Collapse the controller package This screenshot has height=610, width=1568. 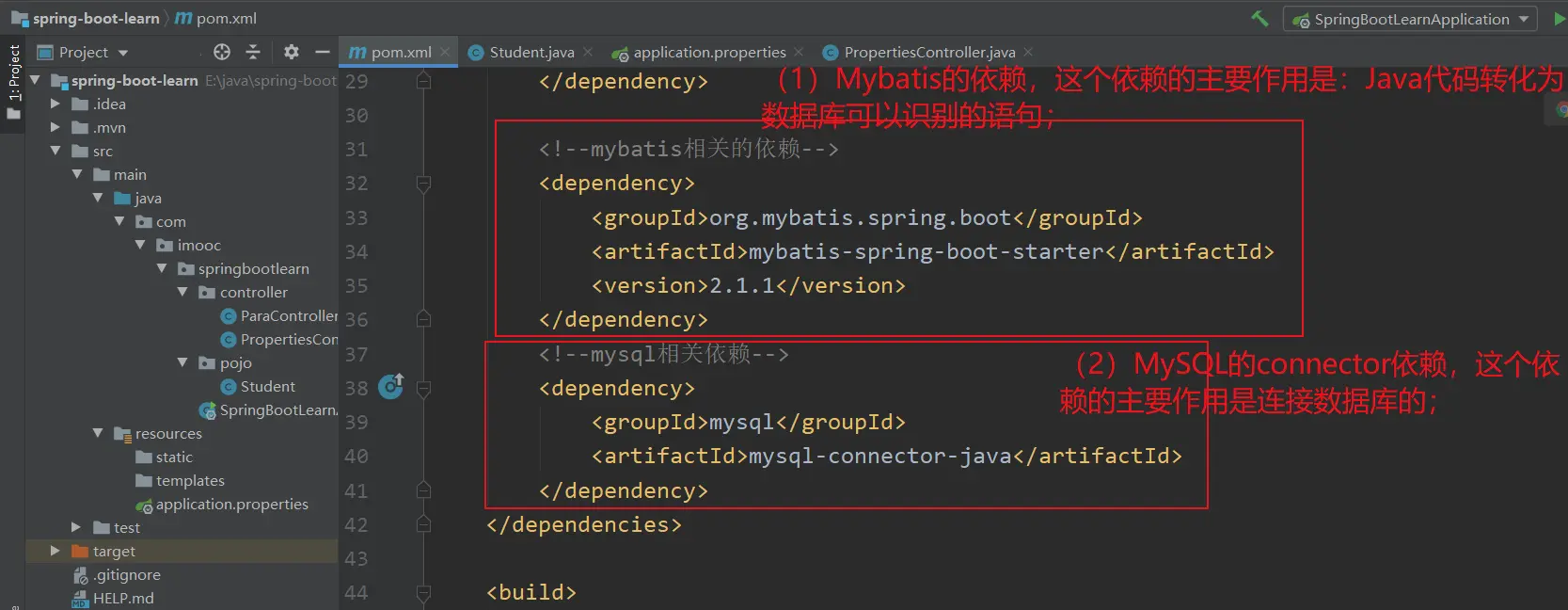point(182,292)
